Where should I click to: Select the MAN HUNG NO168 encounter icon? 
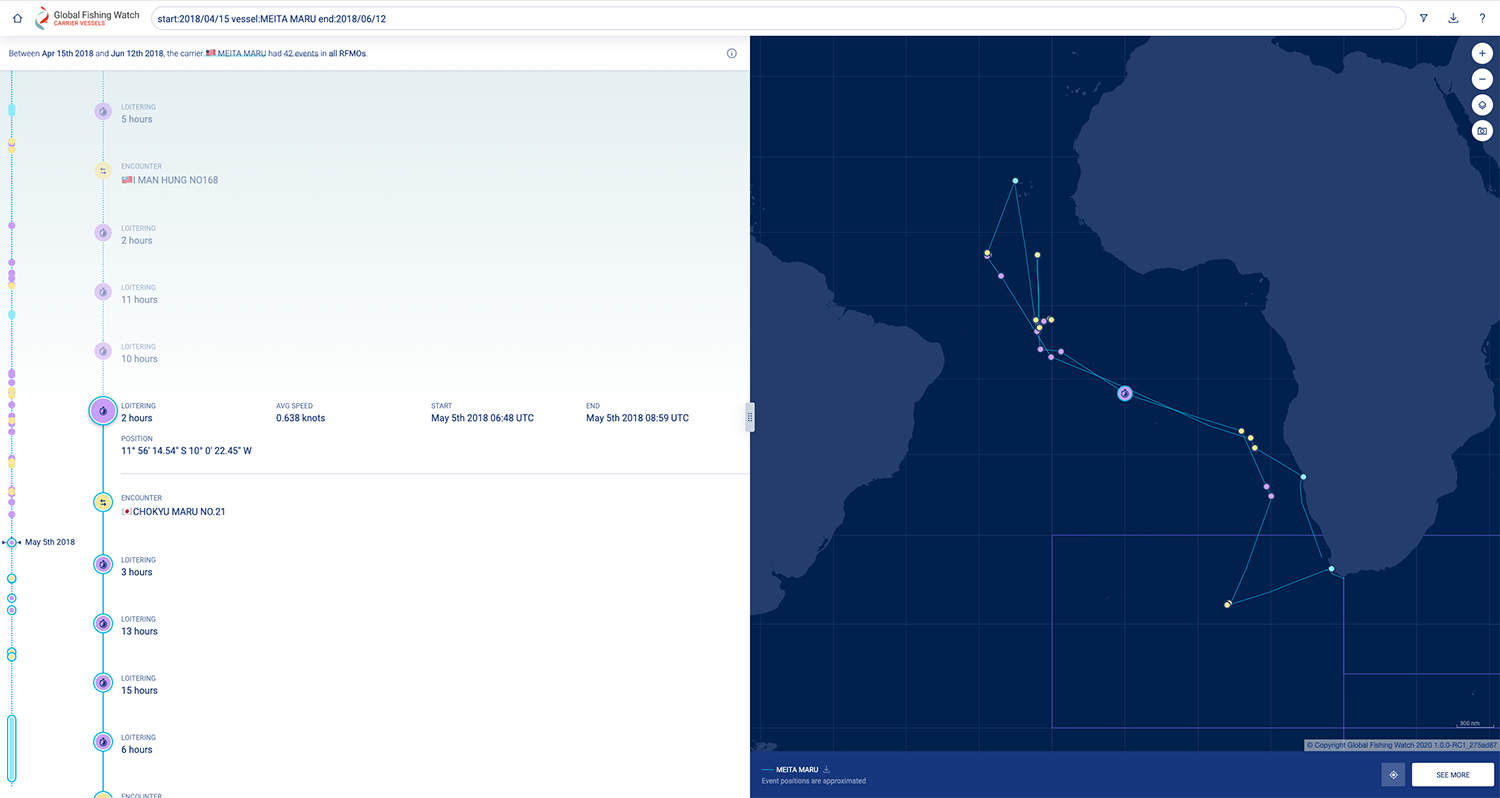(x=103, y=171)
